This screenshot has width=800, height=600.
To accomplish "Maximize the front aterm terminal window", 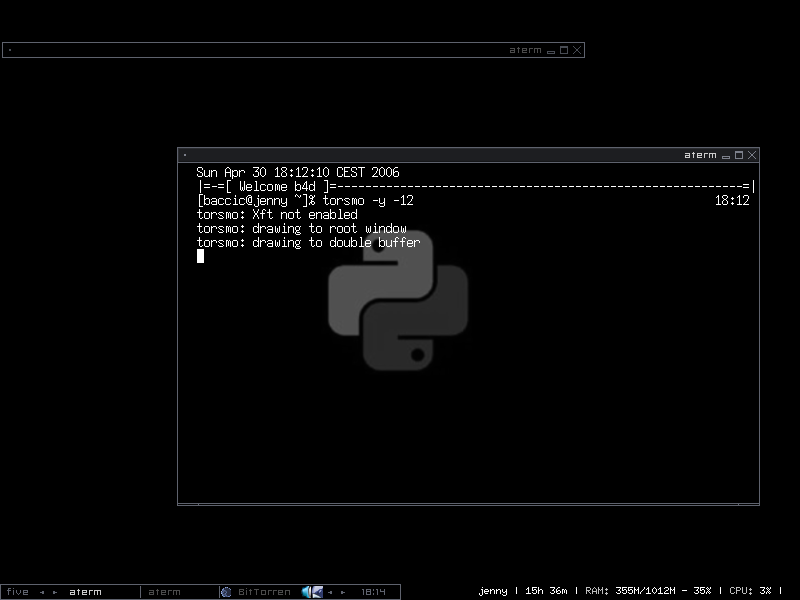I will coord(739,155).
